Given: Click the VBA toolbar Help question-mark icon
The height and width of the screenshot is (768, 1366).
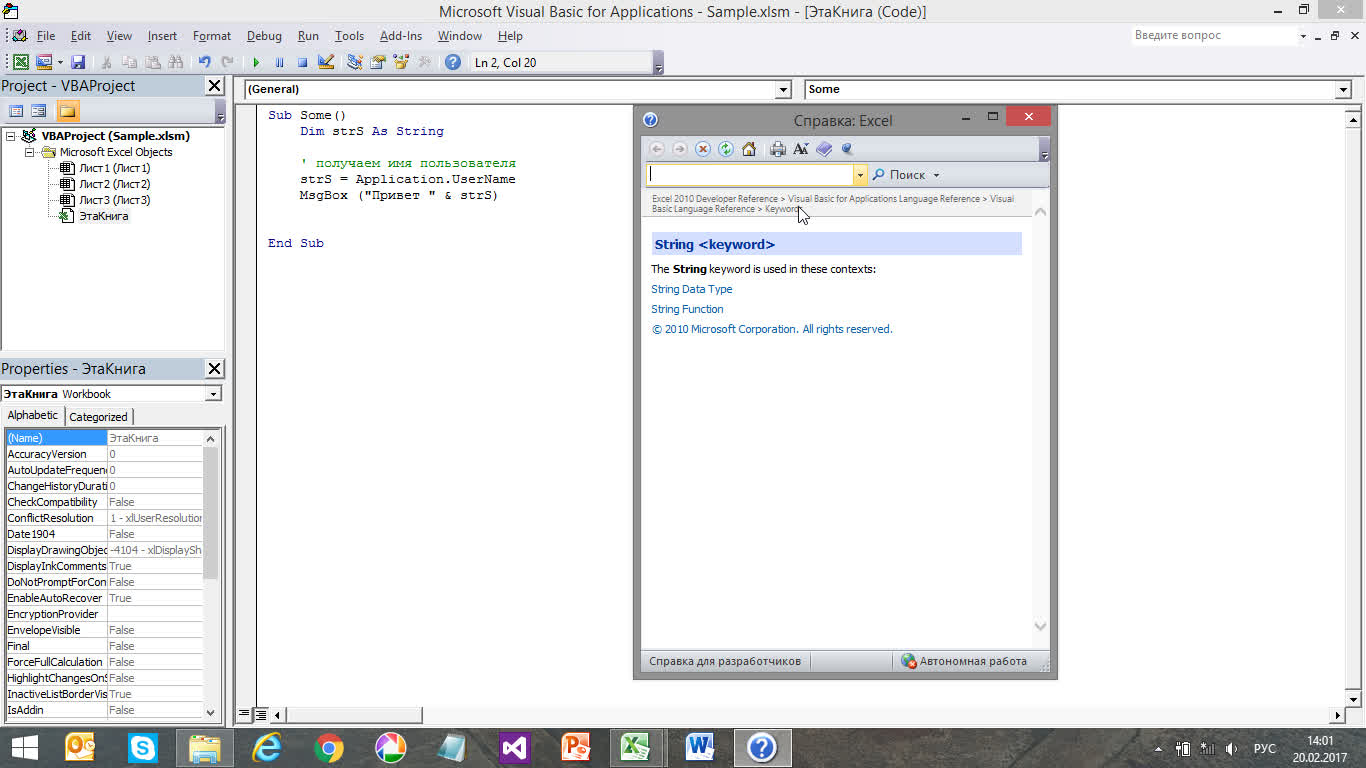Looking at the screenshot, I should pos(453,62).
